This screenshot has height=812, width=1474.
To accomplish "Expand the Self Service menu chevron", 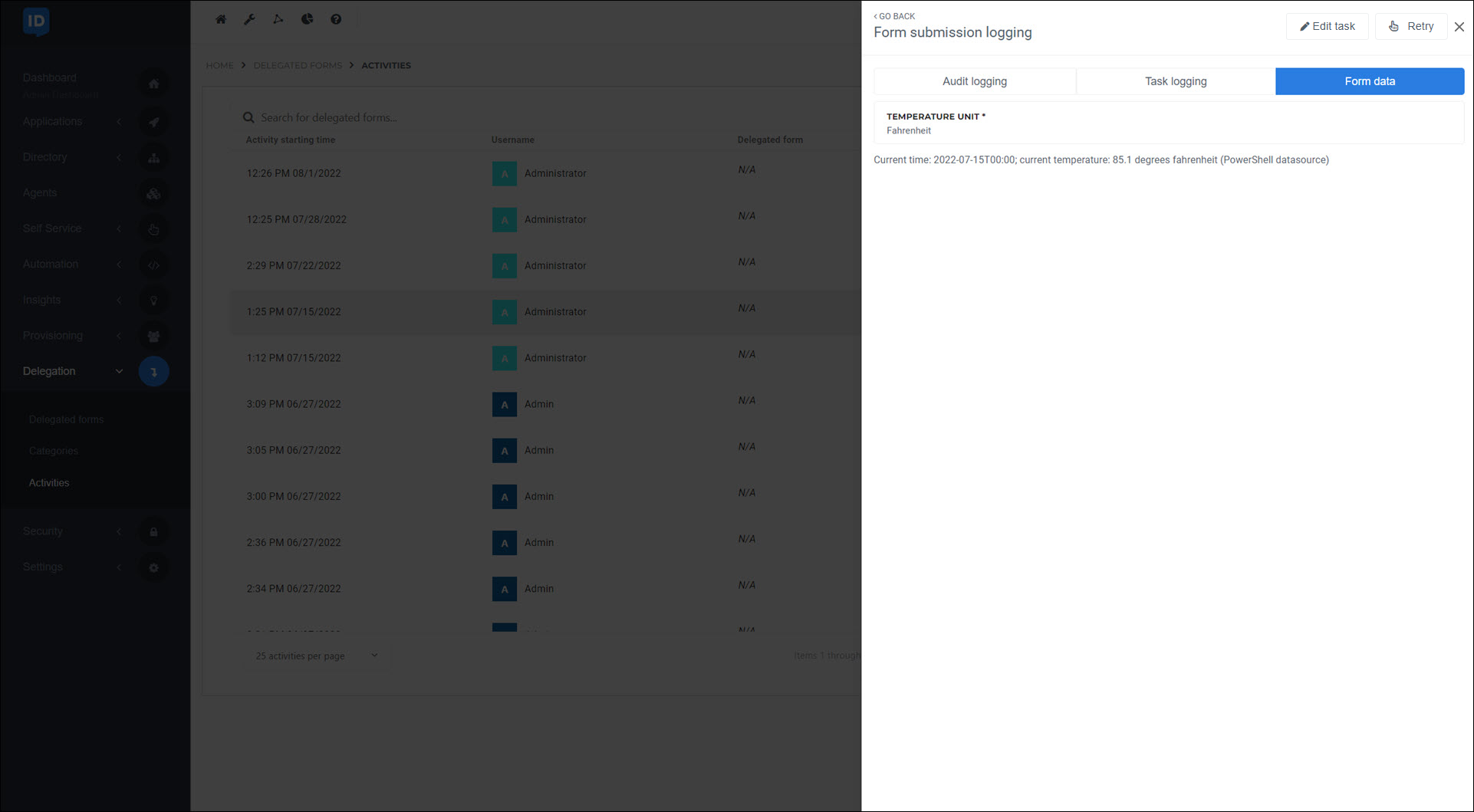I will tap(119, 228).
